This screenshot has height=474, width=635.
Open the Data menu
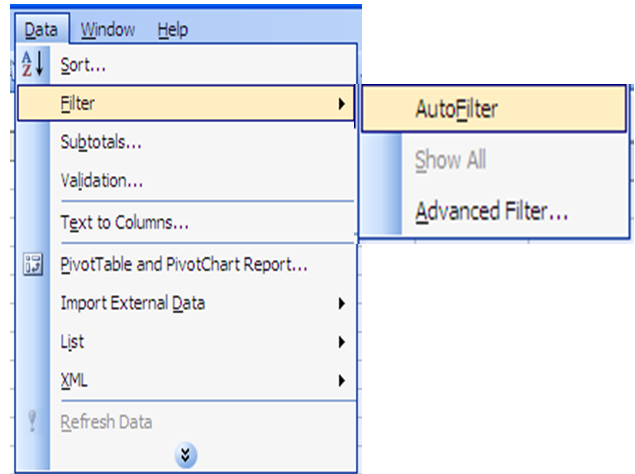(41, 30)
